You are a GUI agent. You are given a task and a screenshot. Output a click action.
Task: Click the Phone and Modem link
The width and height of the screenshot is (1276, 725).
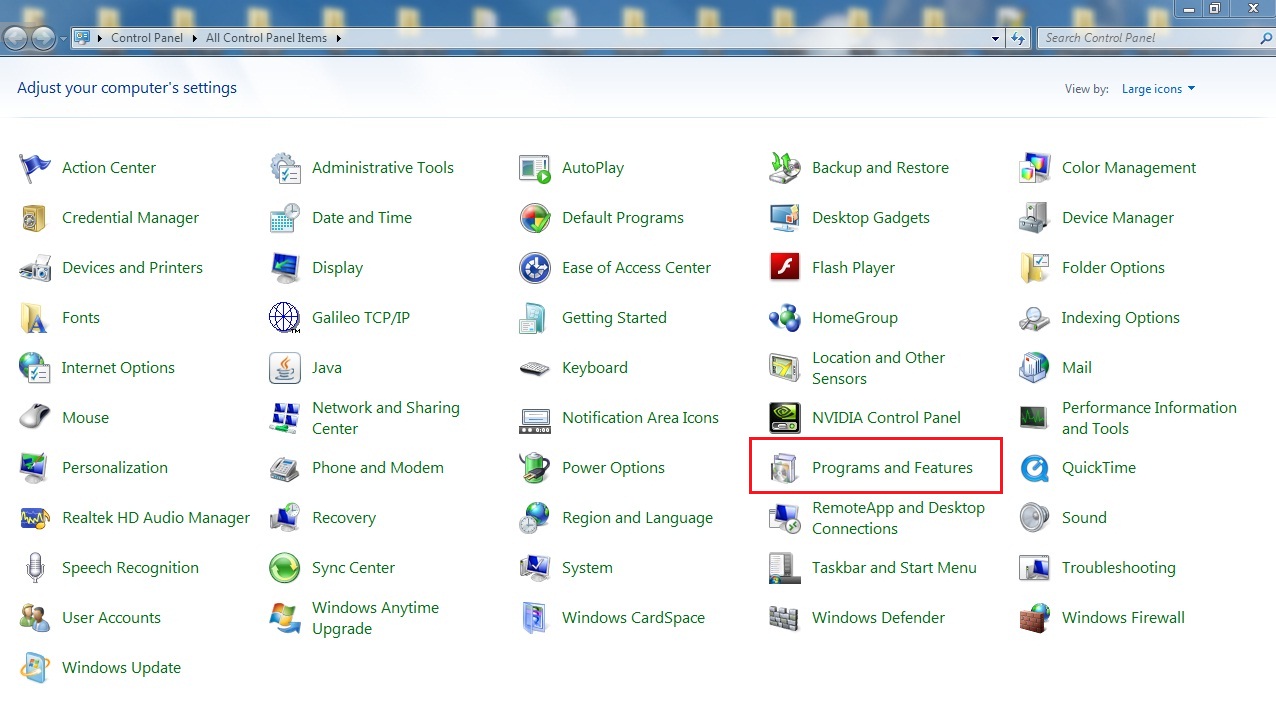[x=378, y=468]
